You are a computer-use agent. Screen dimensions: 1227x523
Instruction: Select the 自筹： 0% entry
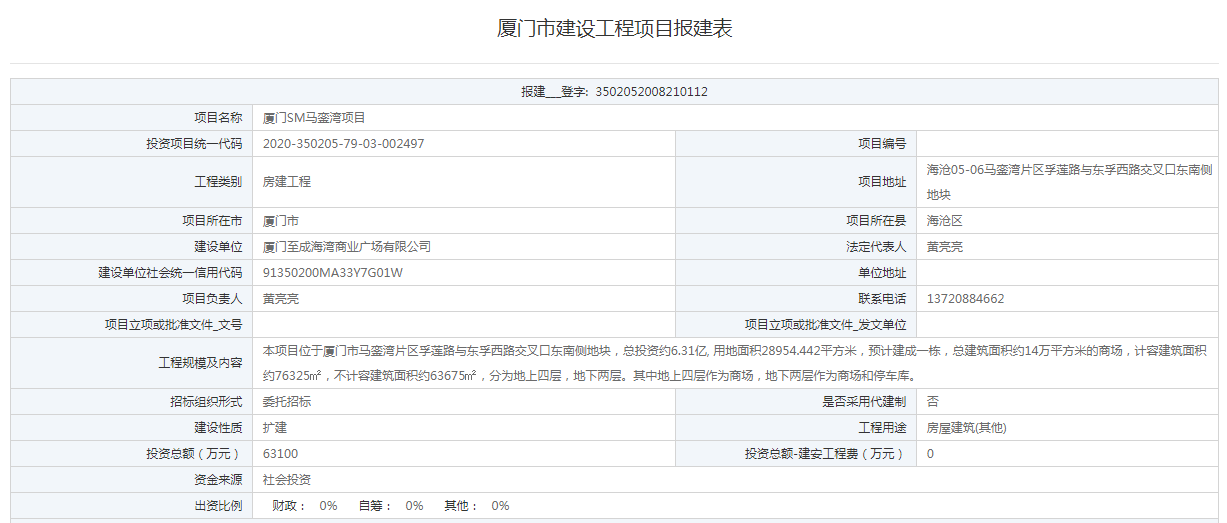point(391,506)
